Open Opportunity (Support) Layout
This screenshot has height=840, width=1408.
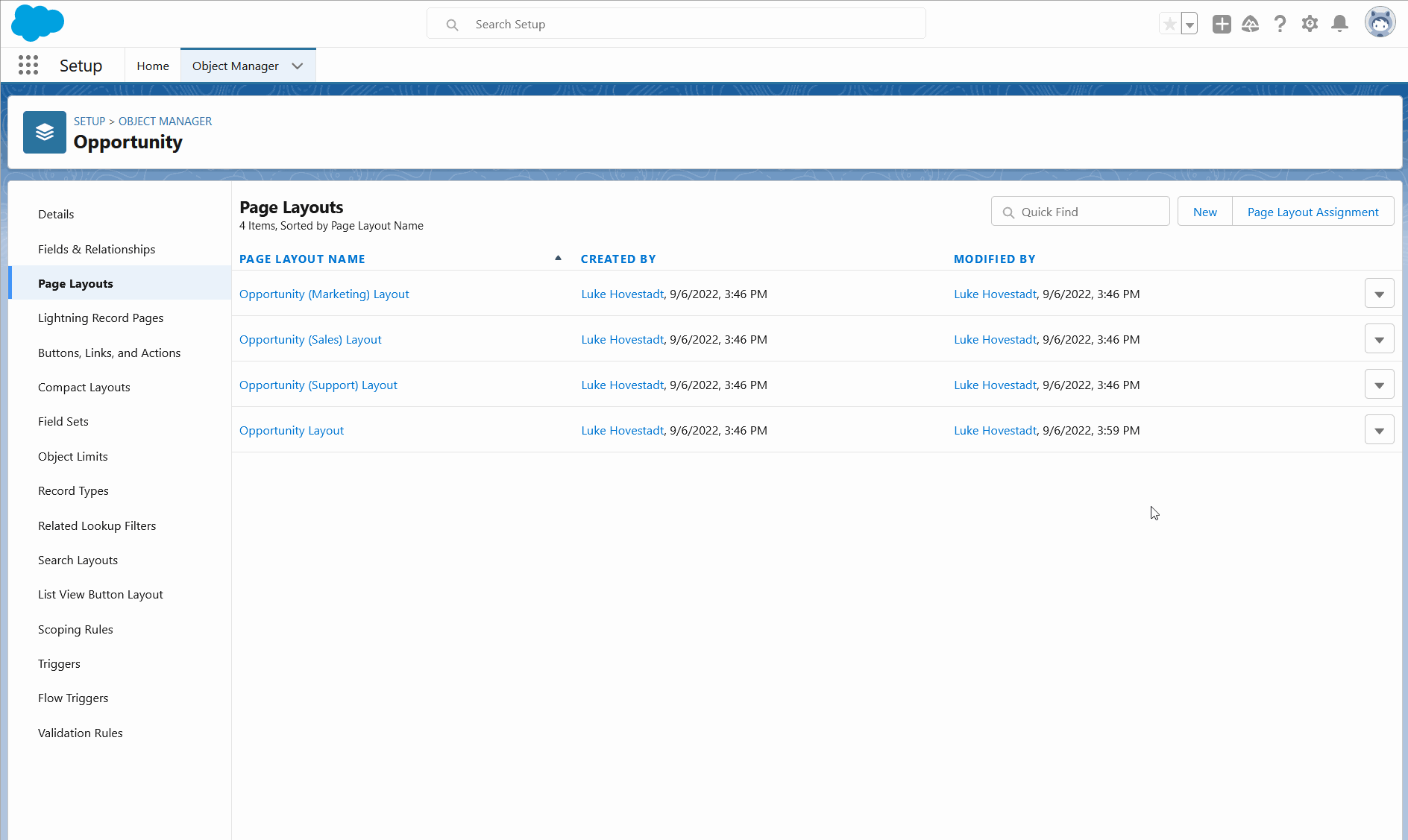click(318, 385)
